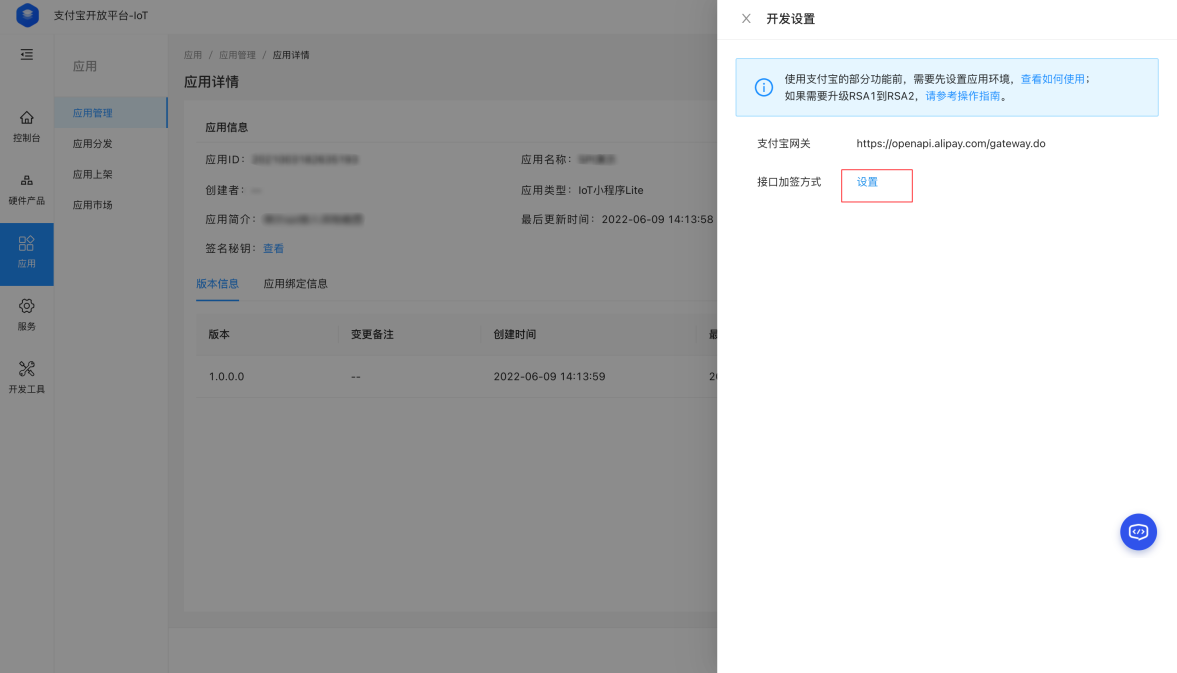This screenshot has width=1177, height=673.
Task: Click the info icon in the notice banner
Action: 763,87
